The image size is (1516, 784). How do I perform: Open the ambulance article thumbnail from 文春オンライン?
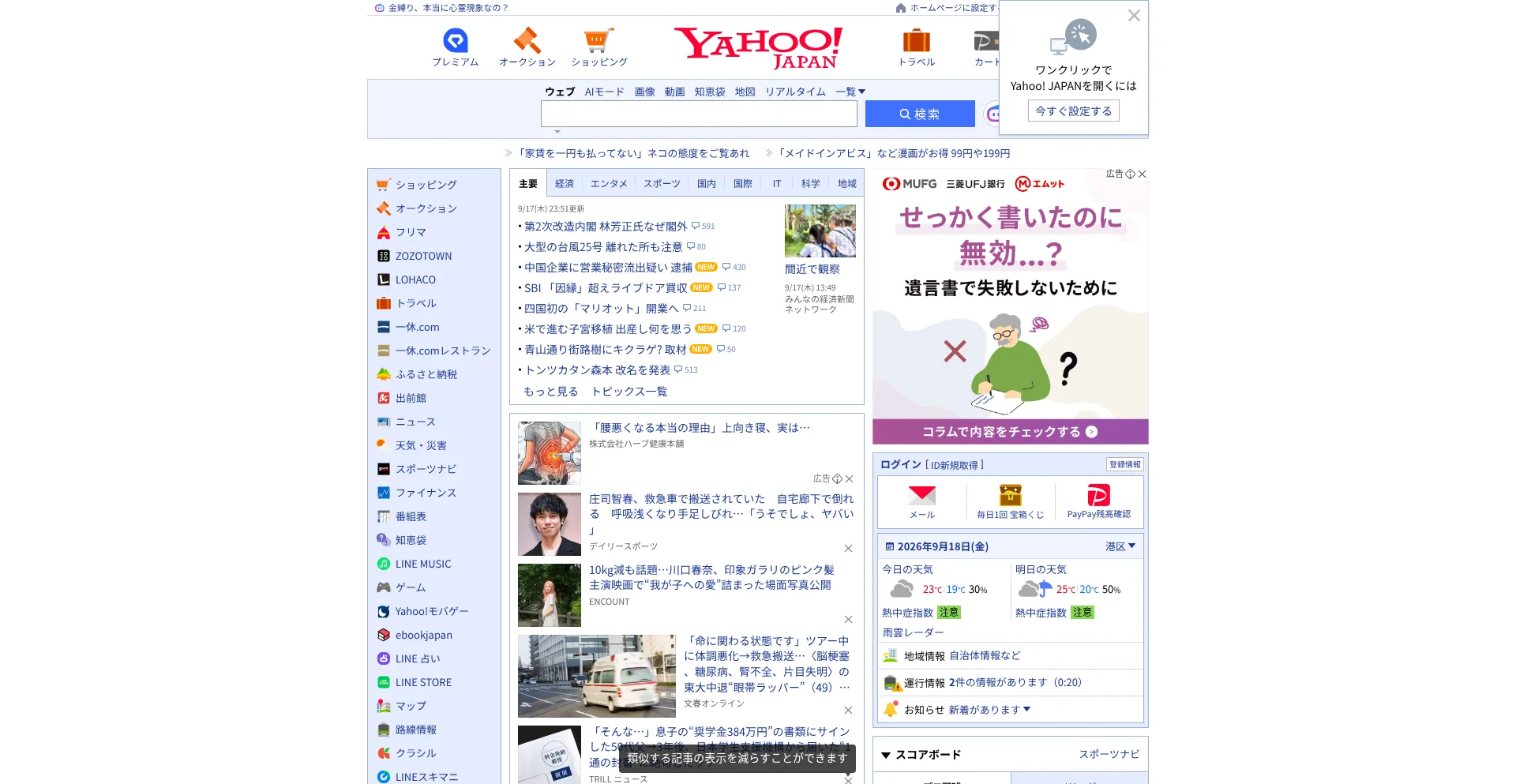tap(597, 676)
